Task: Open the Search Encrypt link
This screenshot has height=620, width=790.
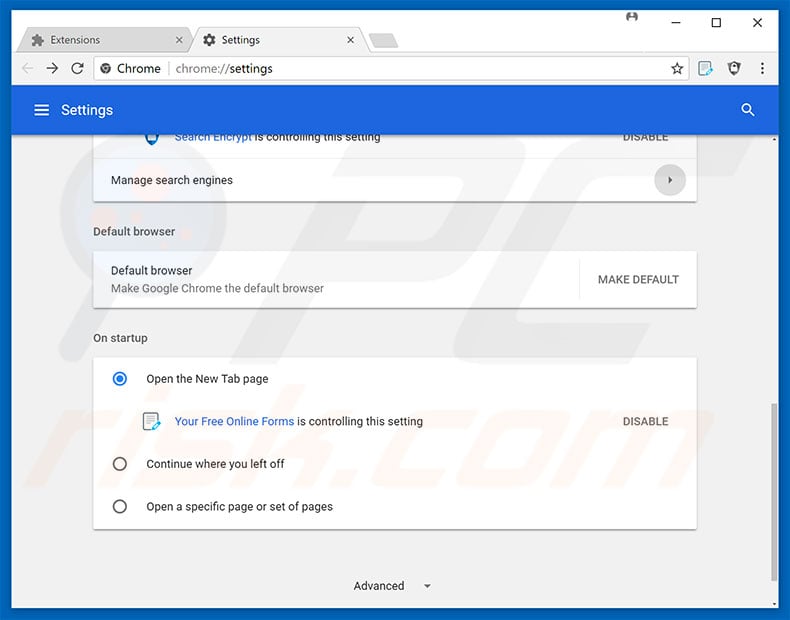Action: tap(213, 137)
